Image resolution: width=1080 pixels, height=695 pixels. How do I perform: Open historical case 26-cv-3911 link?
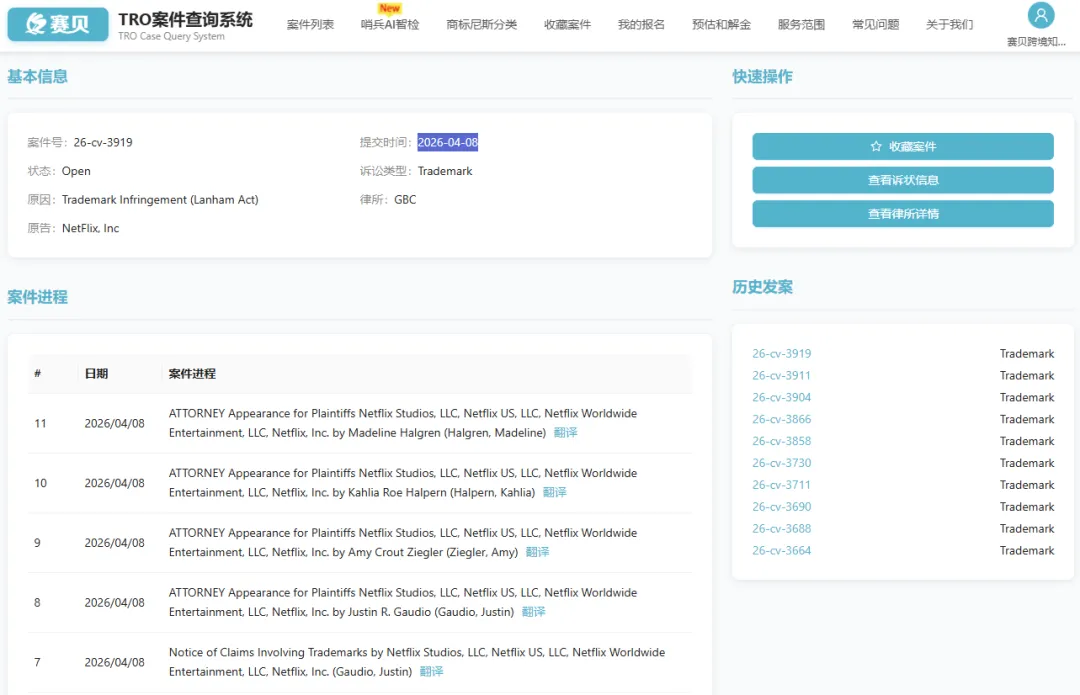pos(781,376)
